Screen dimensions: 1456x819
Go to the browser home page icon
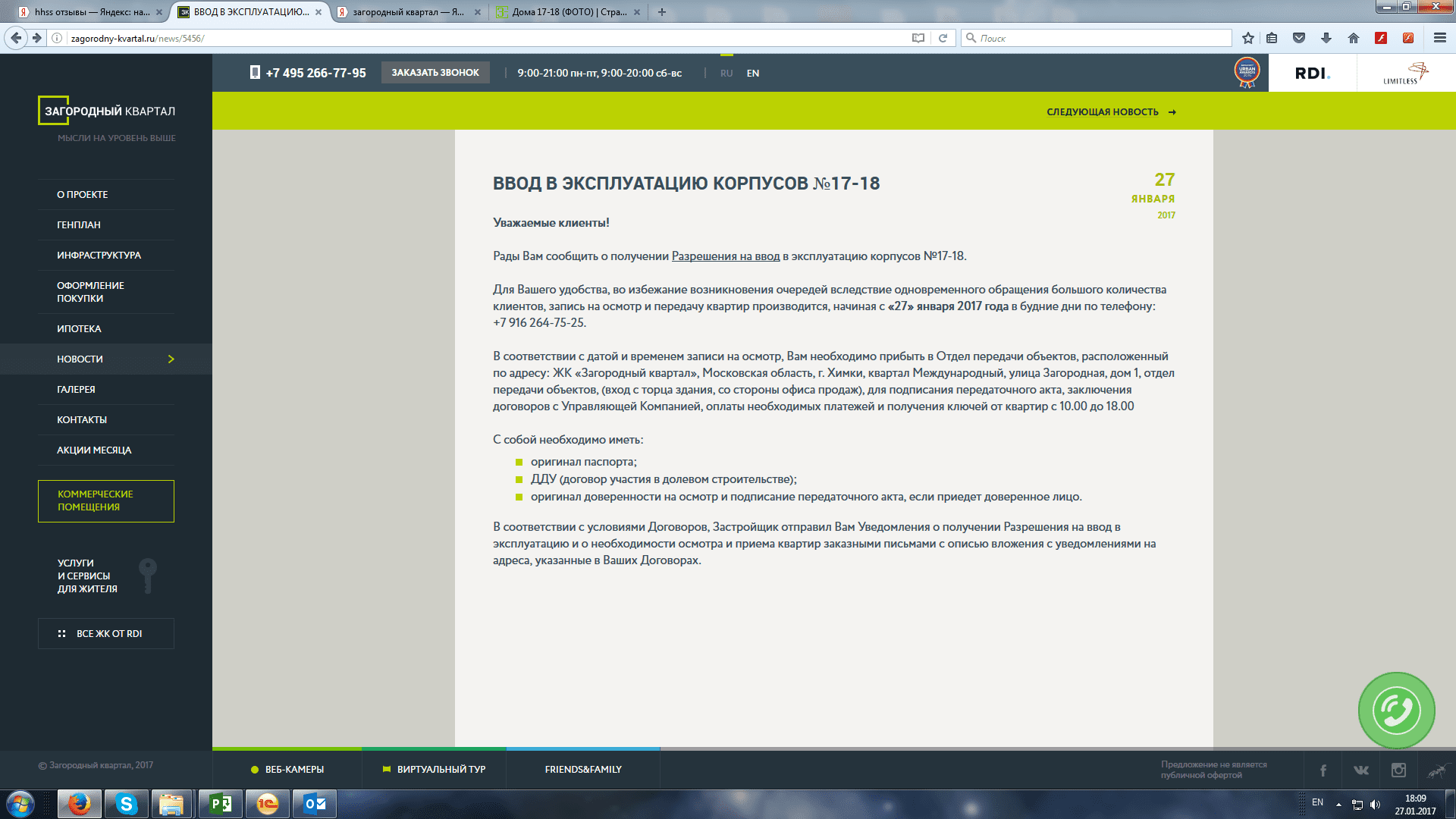pyautogui.click(x=1354, y=38)
